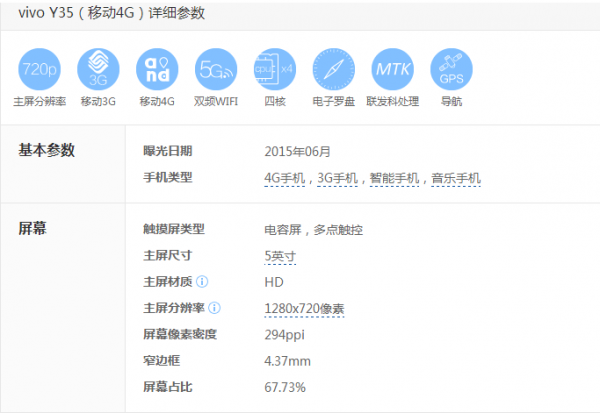This screenshot has width=600, height=413.
Task: Click the 主屏分辨率 caption under 720p icon
Action: tap(39, 101)
